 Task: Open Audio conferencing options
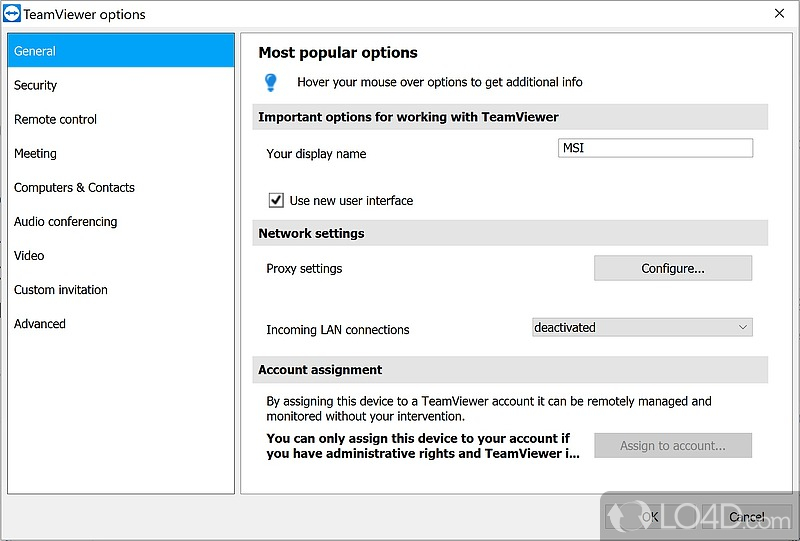pos(66,221)
